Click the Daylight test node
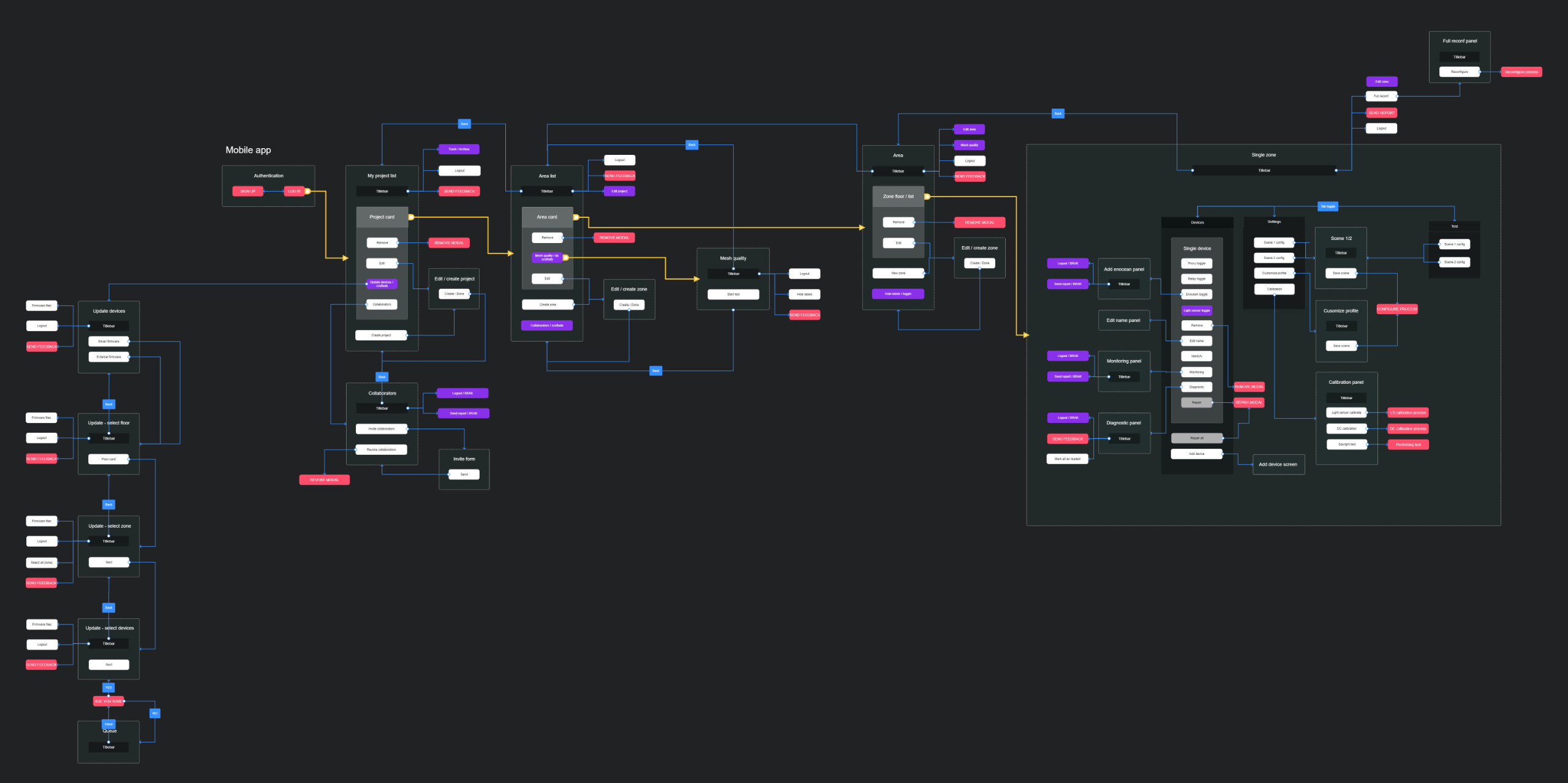The height and width of the screenshot is (783, 1568). point(1346,444)
